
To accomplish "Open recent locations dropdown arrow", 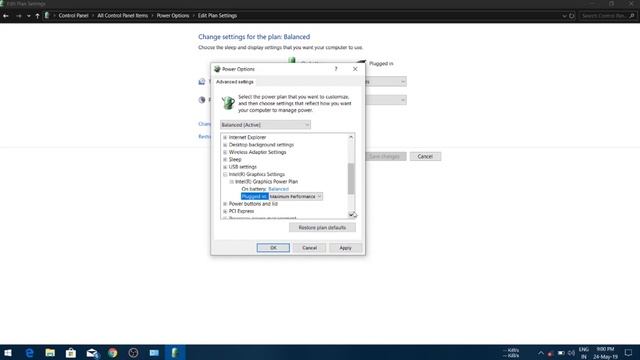I will [x=29, y=16].
